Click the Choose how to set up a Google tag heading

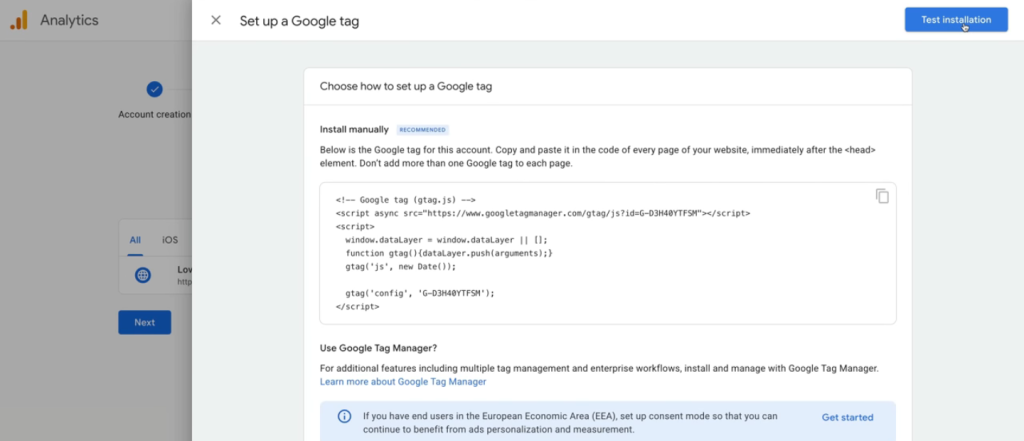(406, 86)
